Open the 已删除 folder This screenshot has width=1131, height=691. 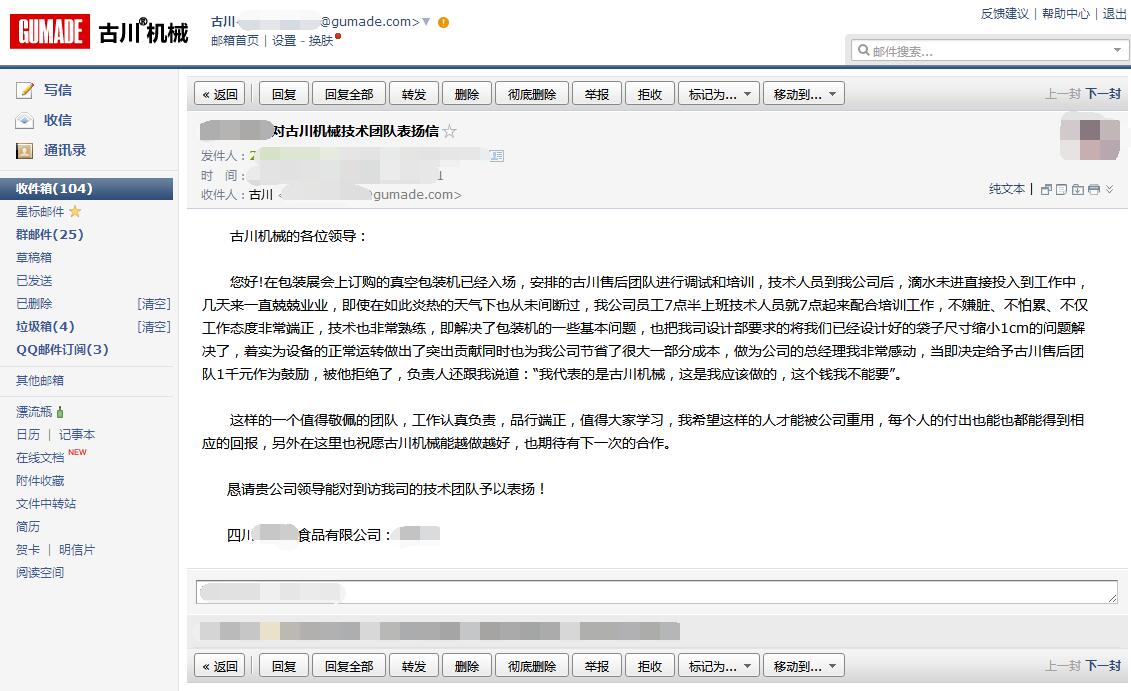pos(34,304)
